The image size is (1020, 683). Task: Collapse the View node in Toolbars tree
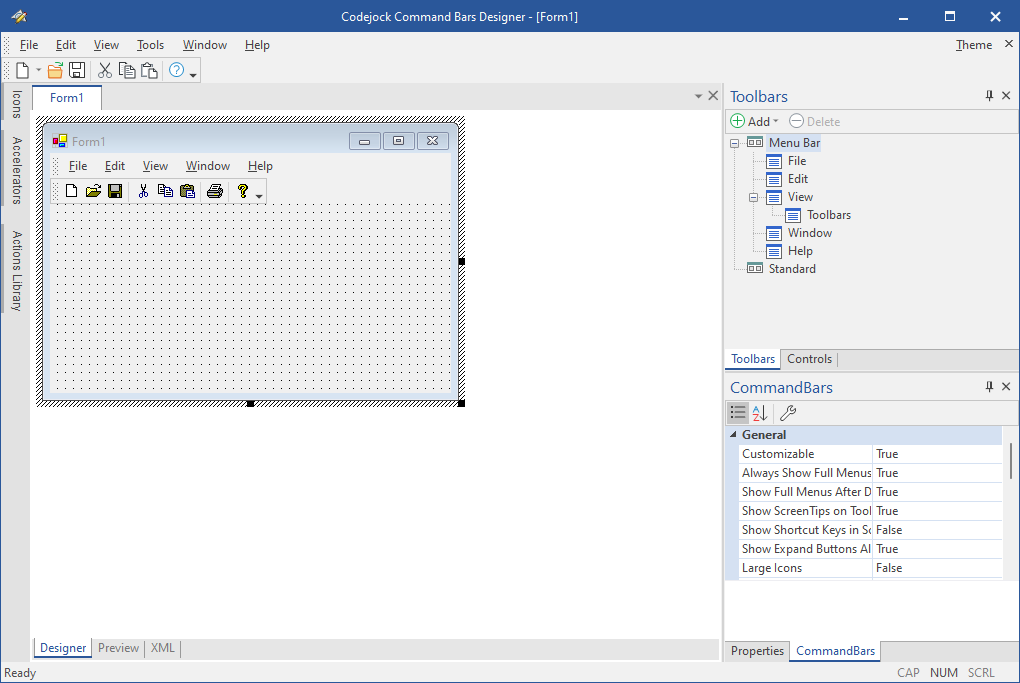753,196
